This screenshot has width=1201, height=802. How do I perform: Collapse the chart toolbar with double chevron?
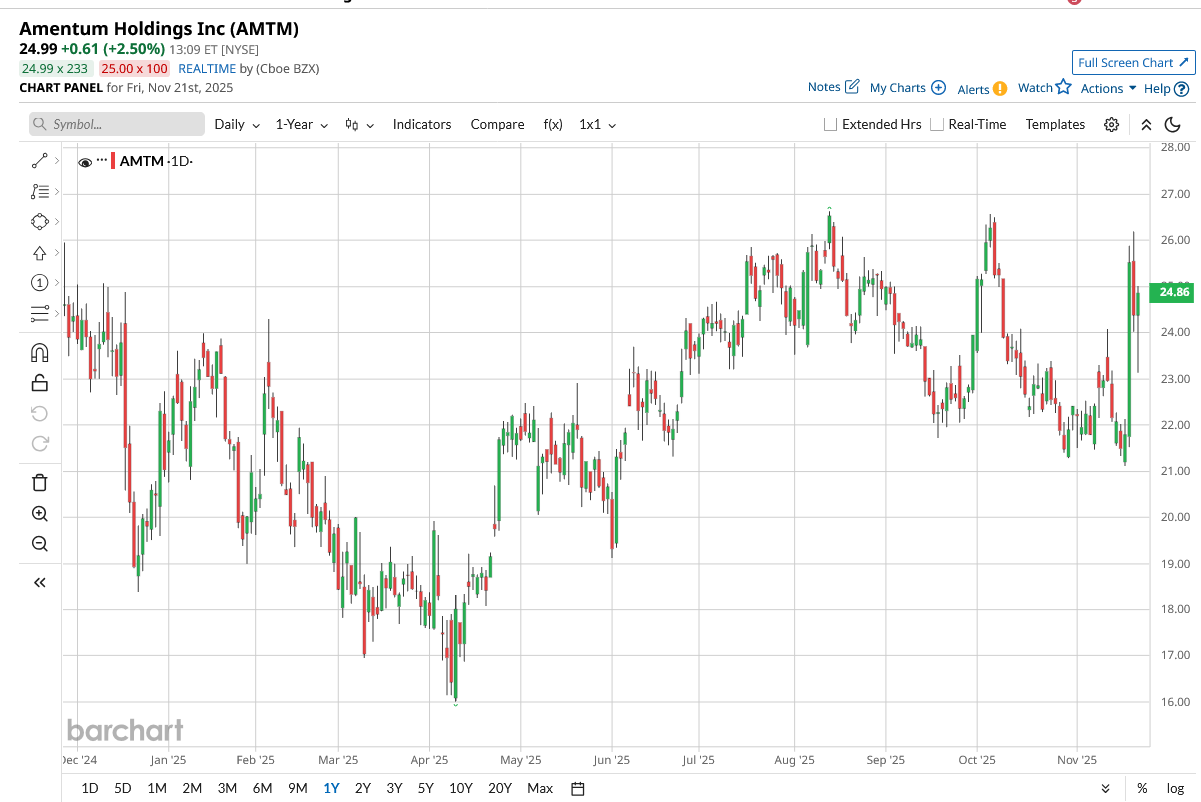pos(1146,125)
